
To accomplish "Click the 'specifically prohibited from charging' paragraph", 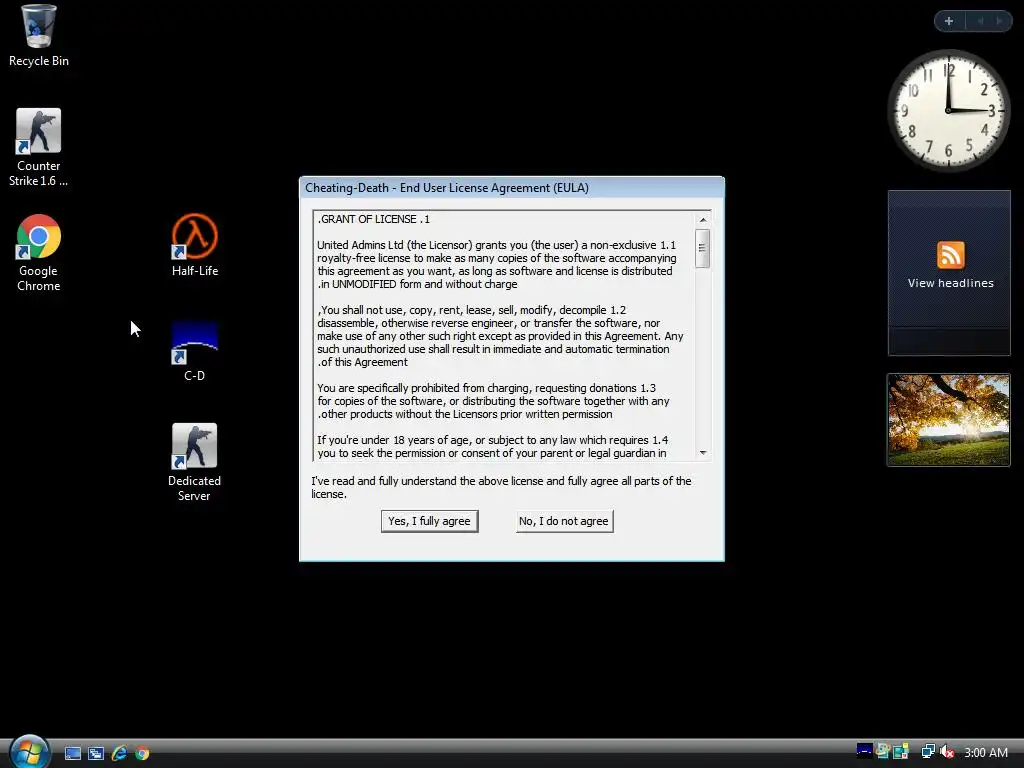I will 493,401.
